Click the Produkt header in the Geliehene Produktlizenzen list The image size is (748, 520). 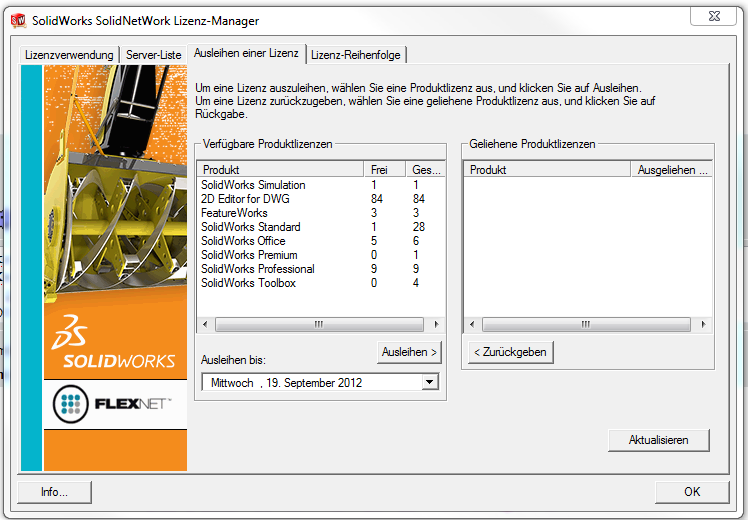coord(547,169)
